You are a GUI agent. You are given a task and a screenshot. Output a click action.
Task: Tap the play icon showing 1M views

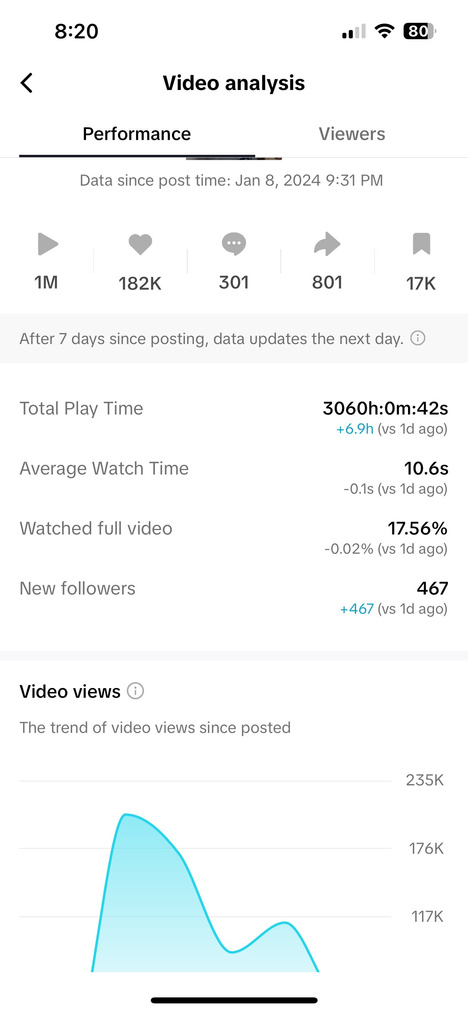pyautogui.click(x=47, y=244)
